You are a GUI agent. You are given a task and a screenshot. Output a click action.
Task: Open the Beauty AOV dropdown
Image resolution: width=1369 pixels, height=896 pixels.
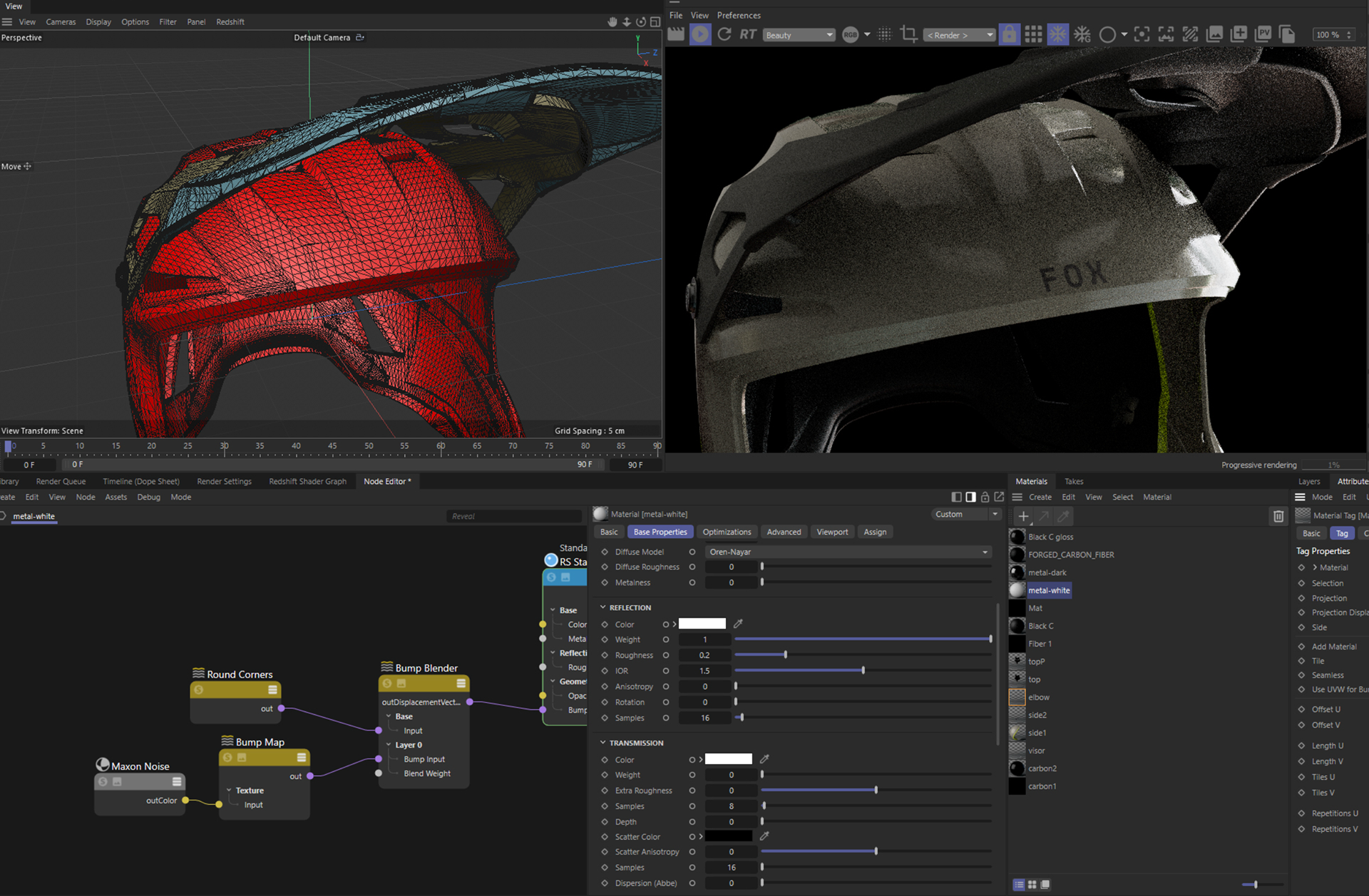click(799, 35)
